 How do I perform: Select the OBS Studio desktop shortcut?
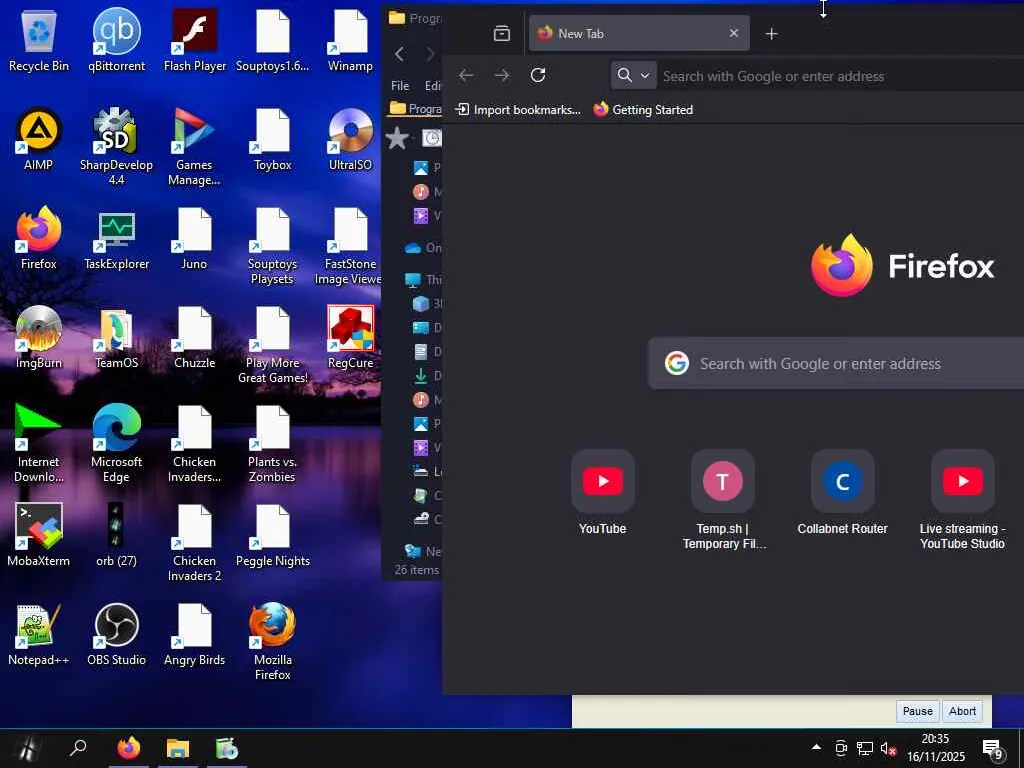click(x=116, y=634)
